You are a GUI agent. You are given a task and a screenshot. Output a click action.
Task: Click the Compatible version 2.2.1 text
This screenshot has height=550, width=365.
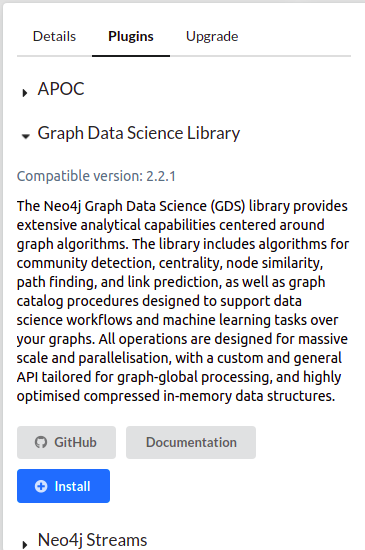[x=96, y=176]
